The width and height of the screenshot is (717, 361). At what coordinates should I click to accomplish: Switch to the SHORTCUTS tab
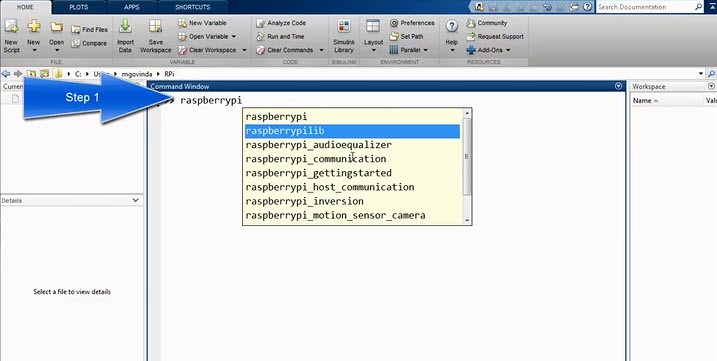click(193, 7)
